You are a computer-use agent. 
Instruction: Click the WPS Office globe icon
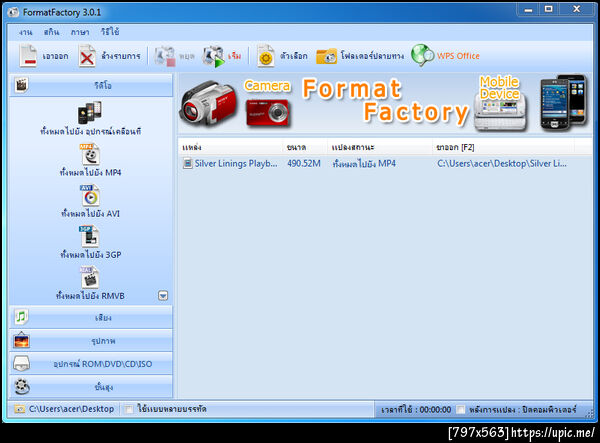[422, 55]
